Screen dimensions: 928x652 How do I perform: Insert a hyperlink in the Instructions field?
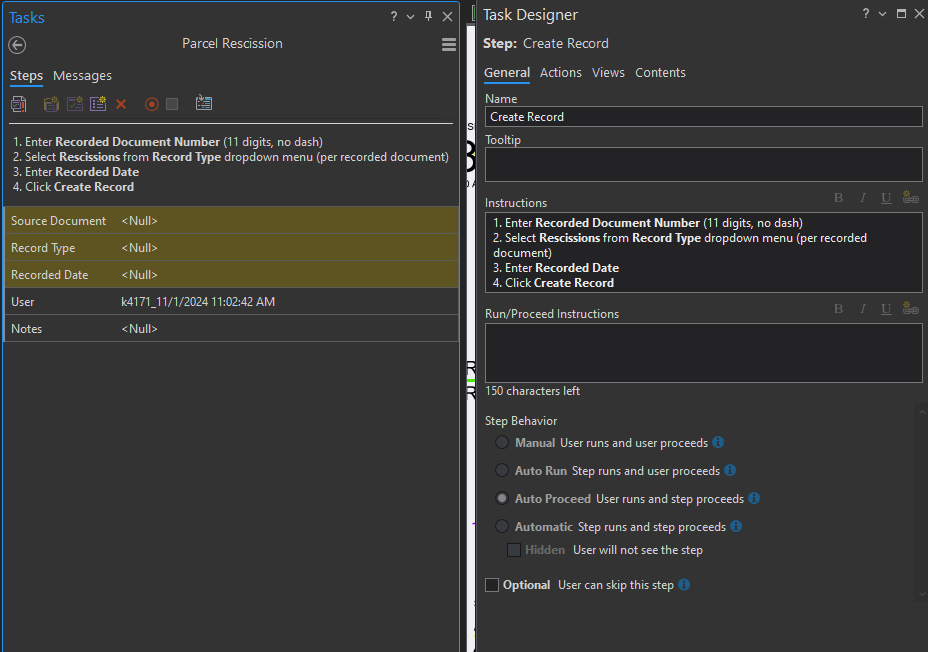click(x=910, y=197)
